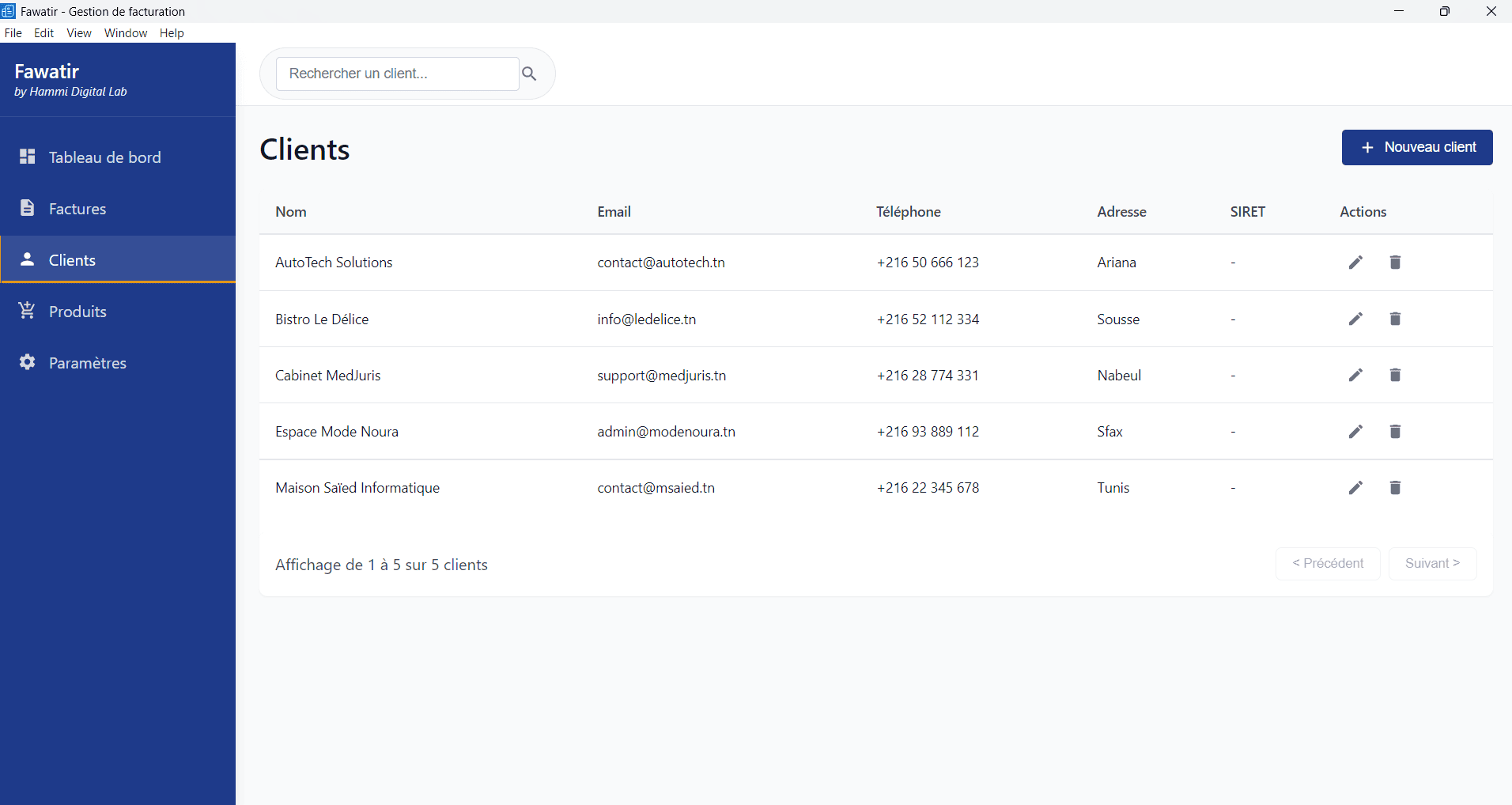1512x805 pixels.
Task: Click the Sousse address cell
Action: (x=1118, y=319)
